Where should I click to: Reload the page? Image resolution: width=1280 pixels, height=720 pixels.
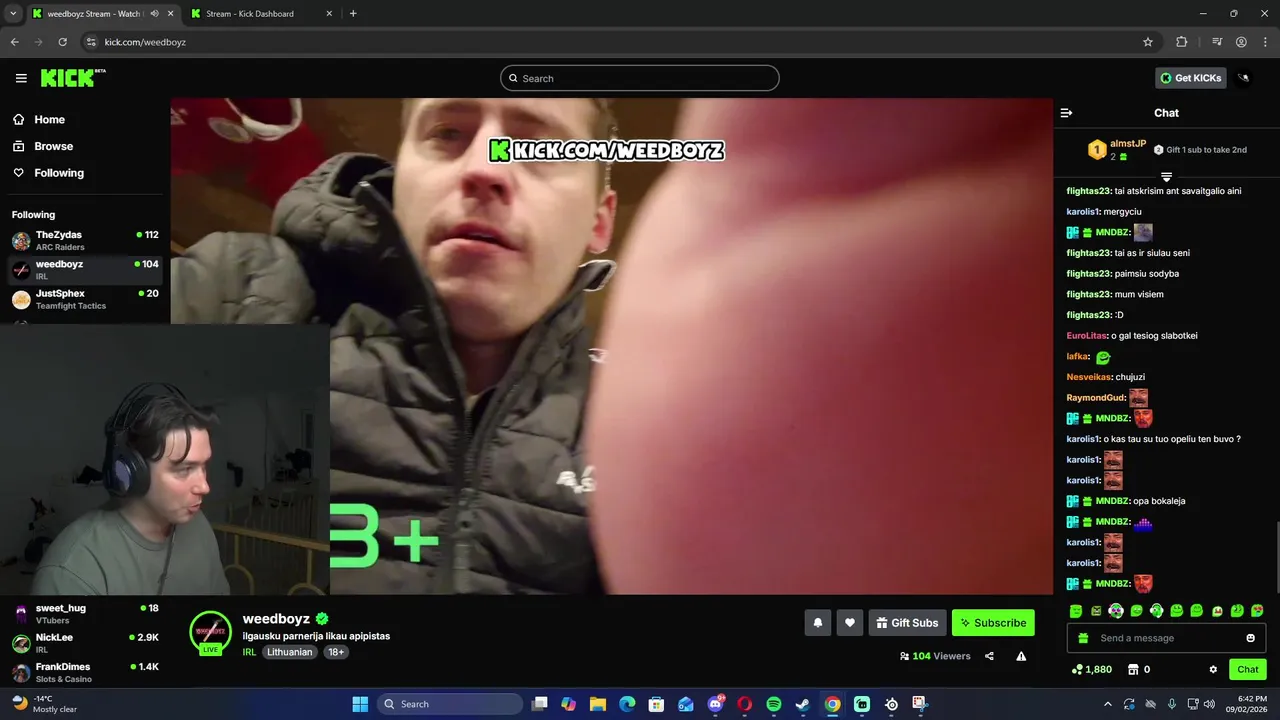tap(62, 42)
